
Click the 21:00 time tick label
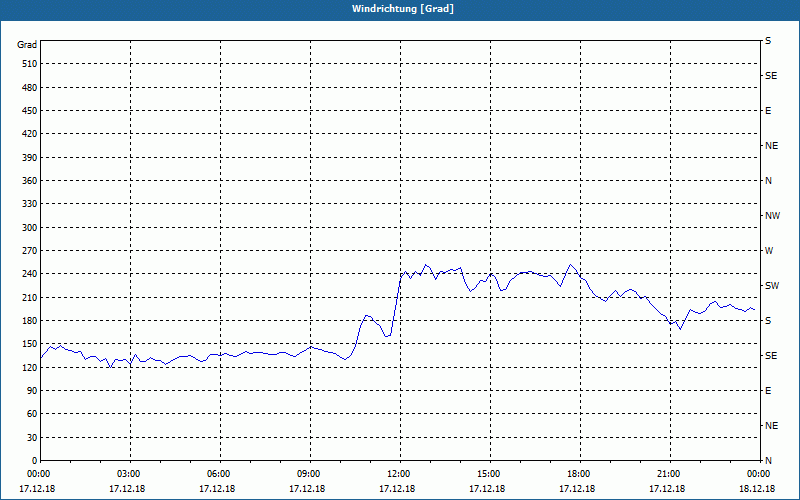pos(670,474)
